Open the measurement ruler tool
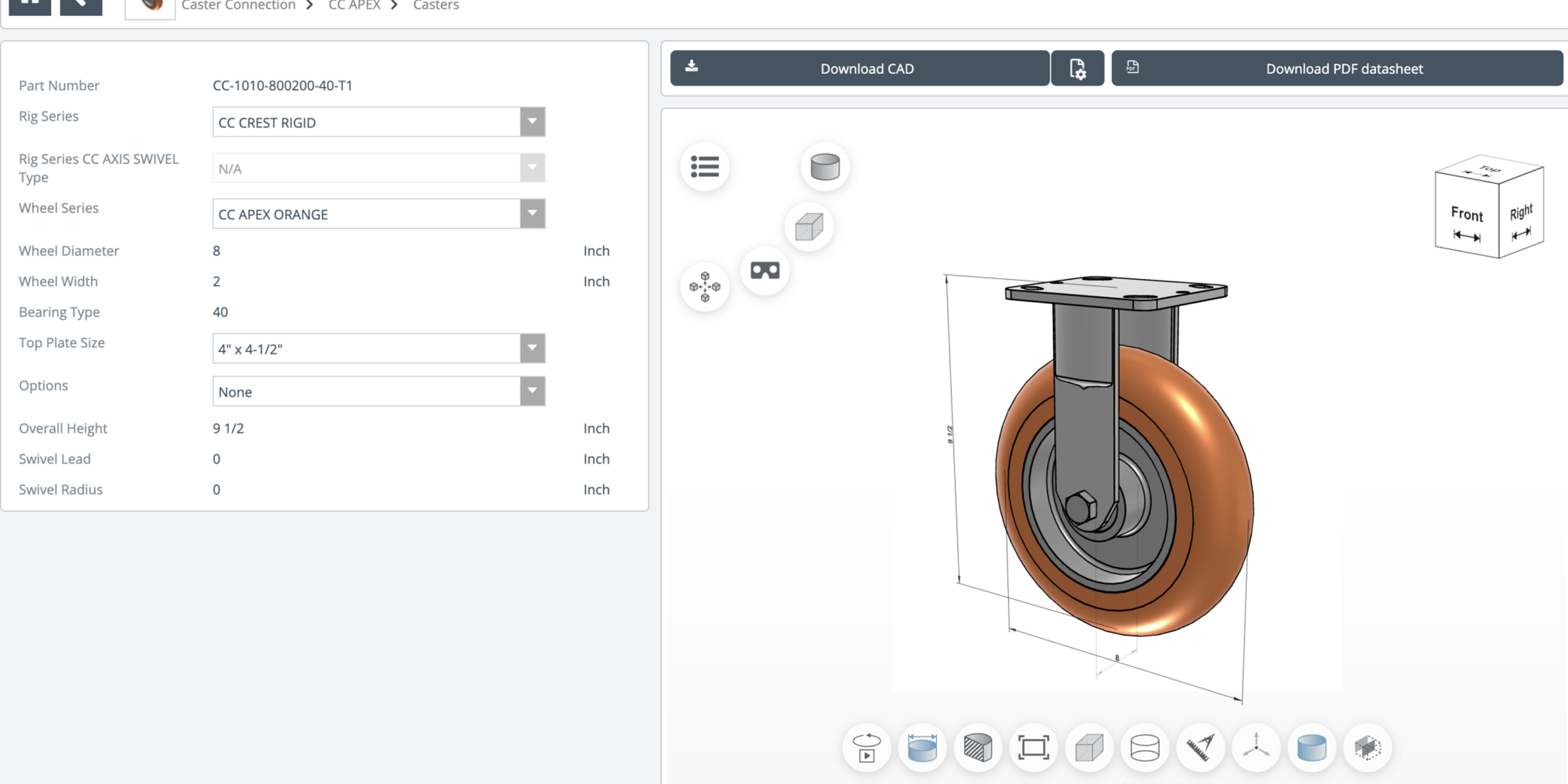 click(x=1200, y=748)
